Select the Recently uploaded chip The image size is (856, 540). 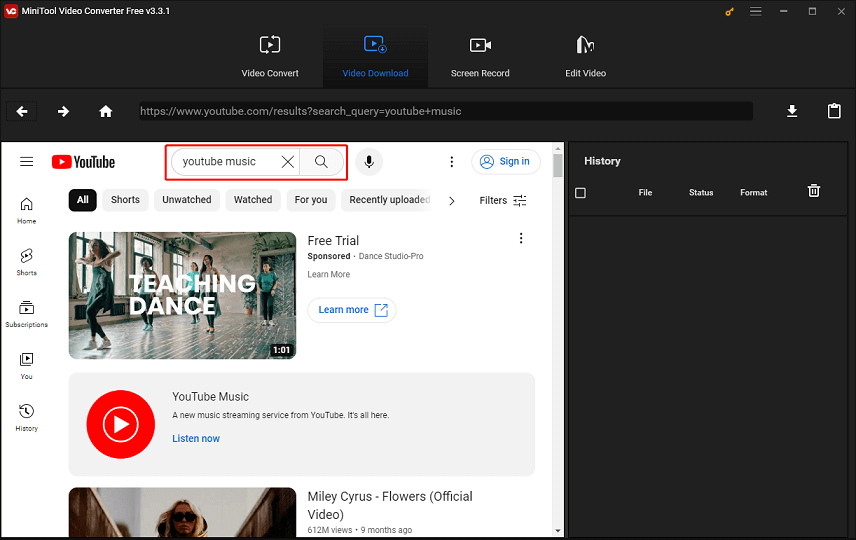point(388,200)
